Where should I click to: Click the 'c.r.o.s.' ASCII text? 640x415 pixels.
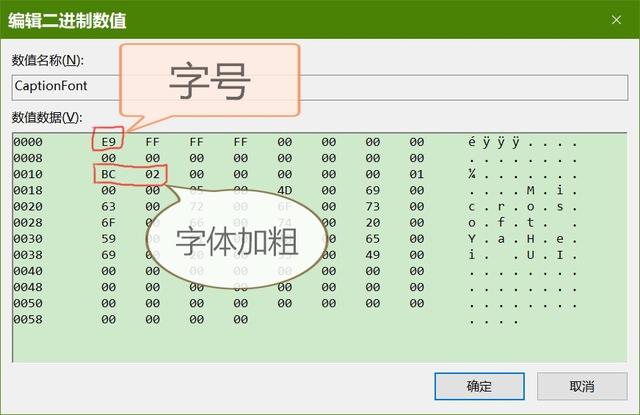[523, 207]
